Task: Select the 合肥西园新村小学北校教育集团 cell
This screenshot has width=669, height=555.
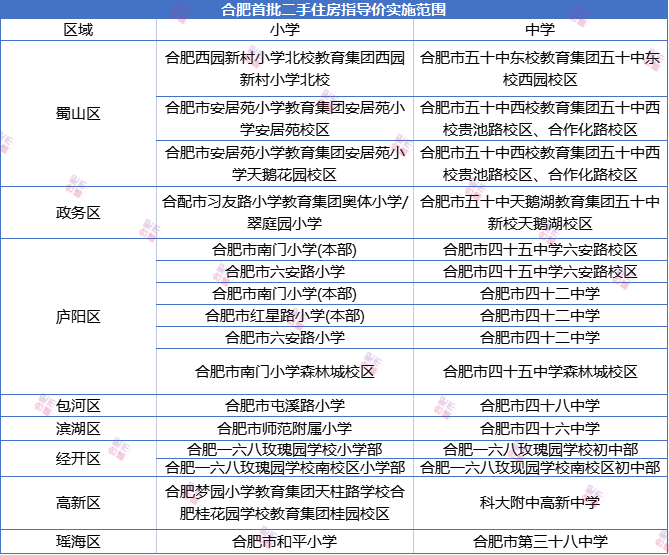Action: click(285, 69)
